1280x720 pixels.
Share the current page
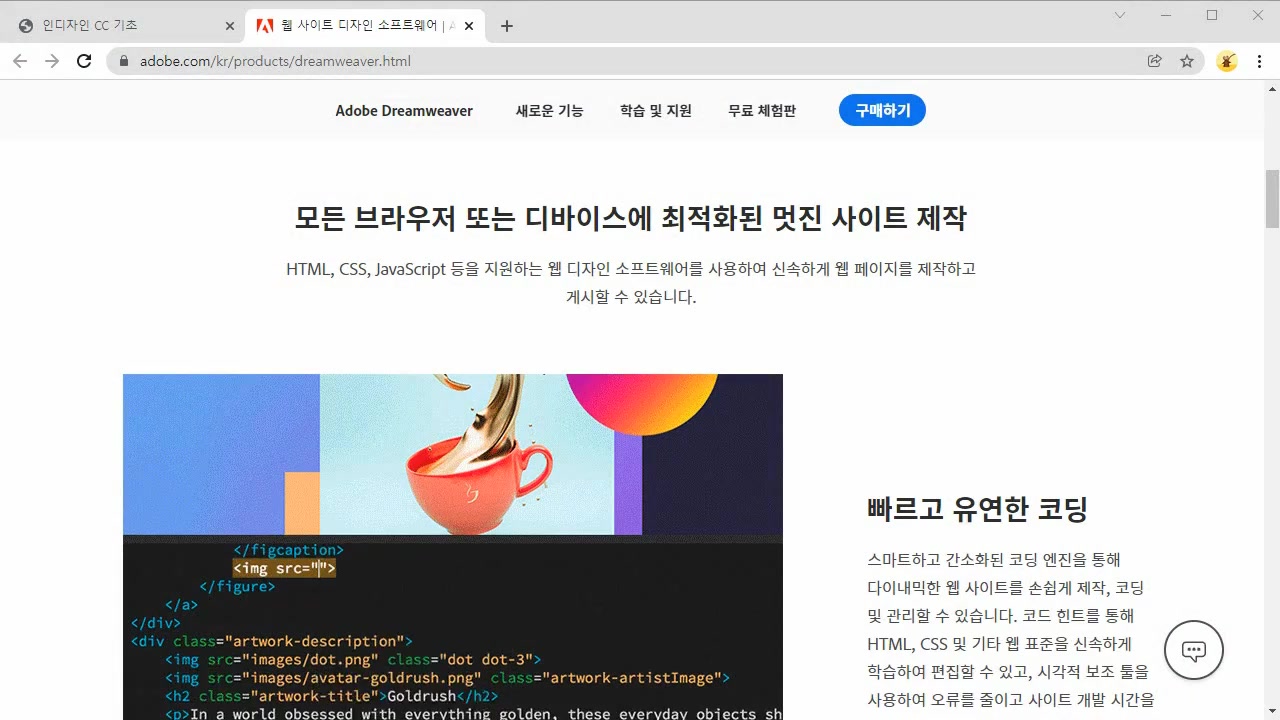click(1154, 61)
